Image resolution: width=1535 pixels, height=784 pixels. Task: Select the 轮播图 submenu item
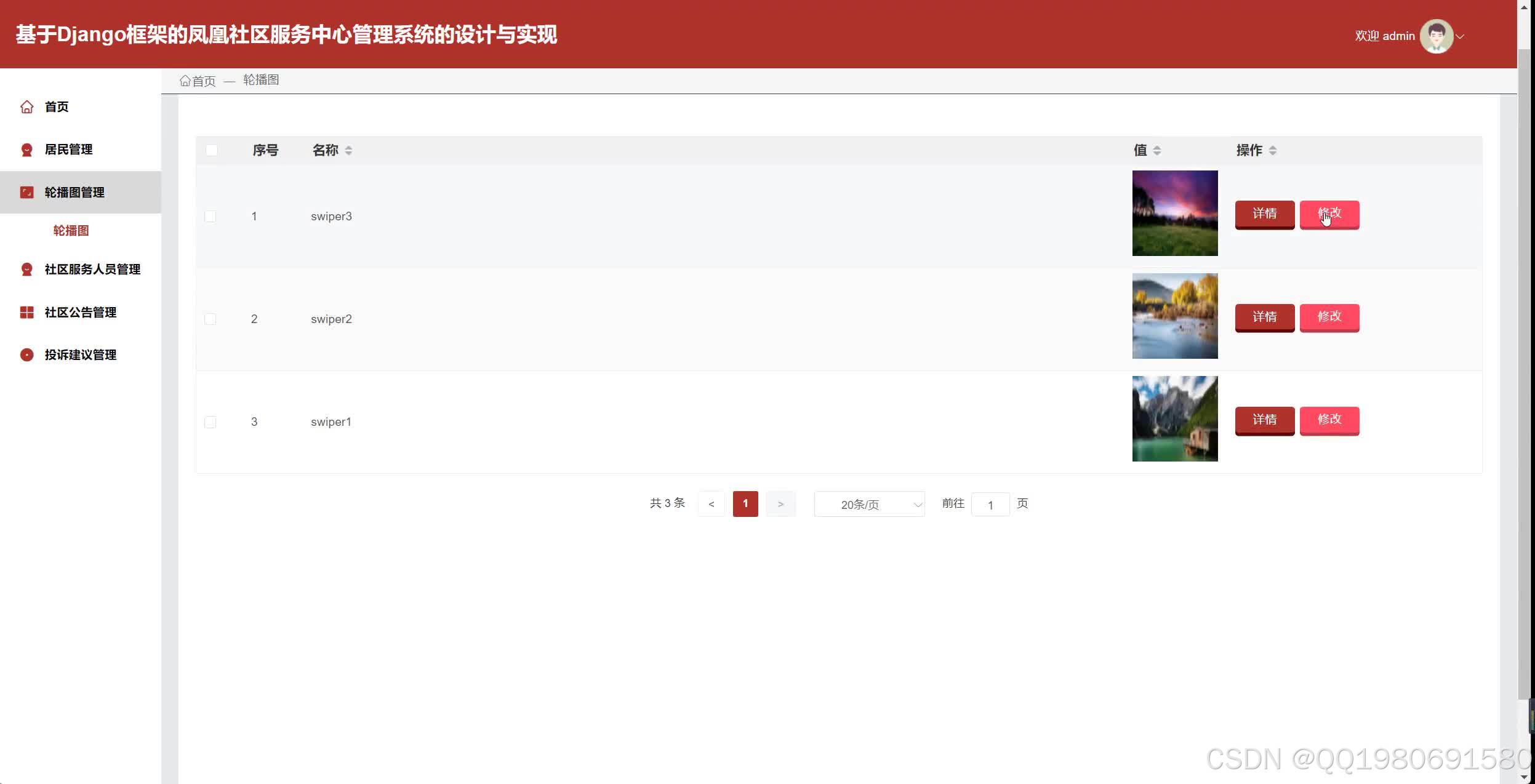[71, 231]
